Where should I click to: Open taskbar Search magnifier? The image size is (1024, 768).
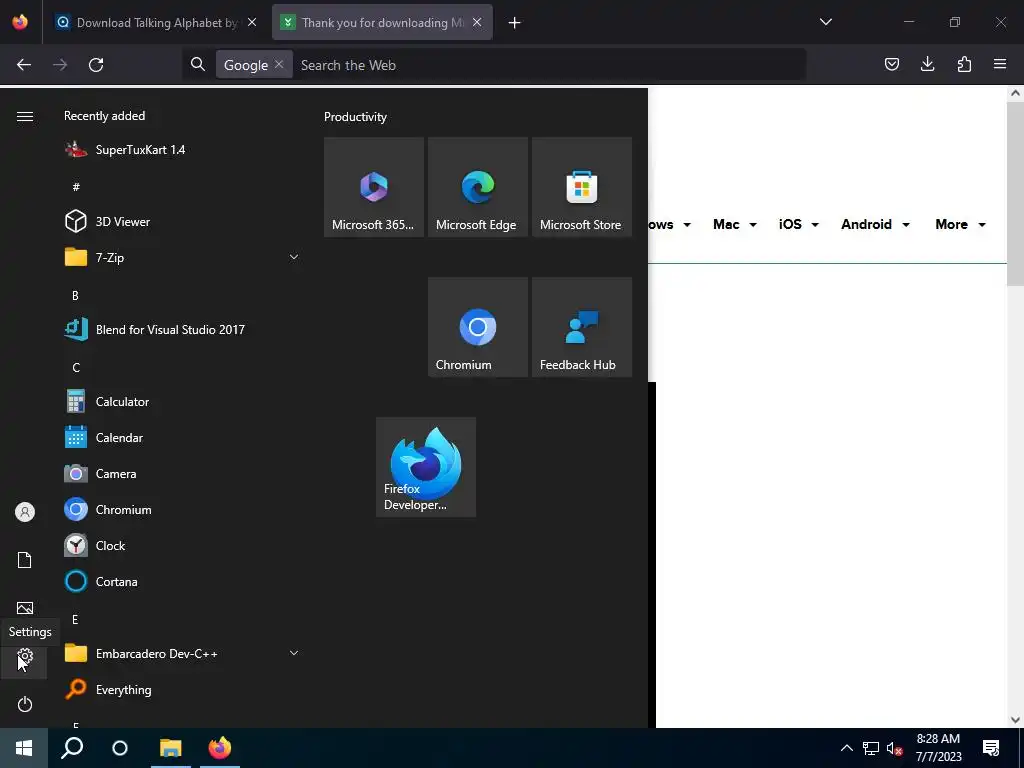[72, 748]
